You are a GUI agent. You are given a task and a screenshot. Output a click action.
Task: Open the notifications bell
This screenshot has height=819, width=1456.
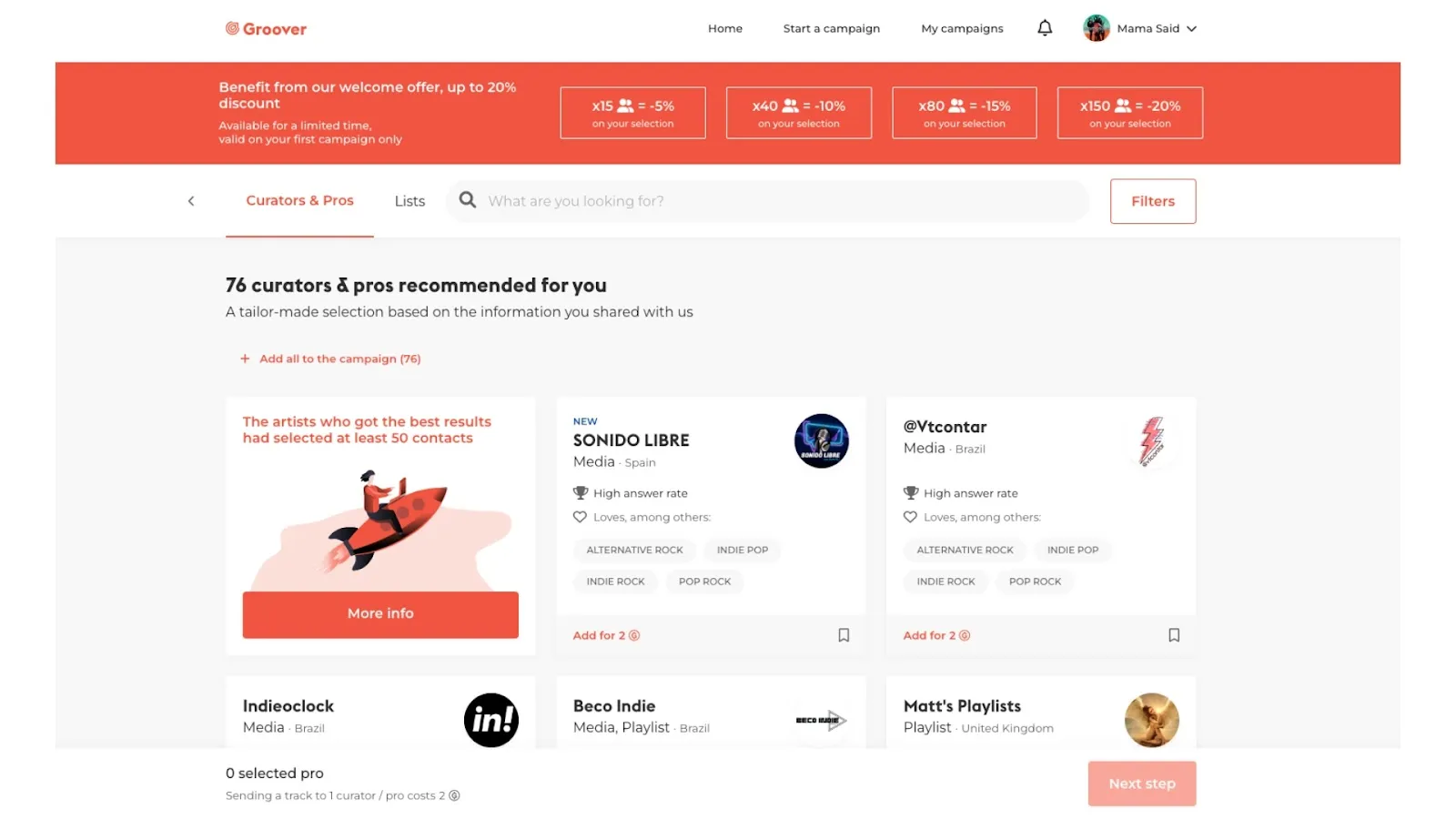click(1045, 28)
